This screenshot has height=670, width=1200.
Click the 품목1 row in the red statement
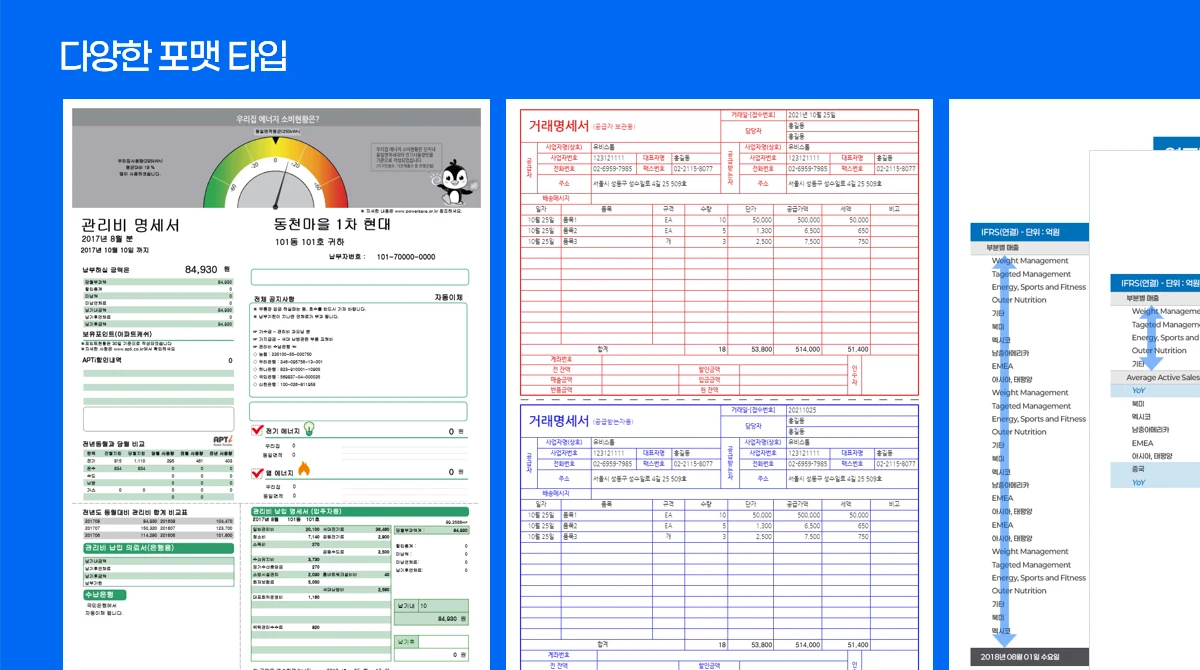(x=718, y=219)
